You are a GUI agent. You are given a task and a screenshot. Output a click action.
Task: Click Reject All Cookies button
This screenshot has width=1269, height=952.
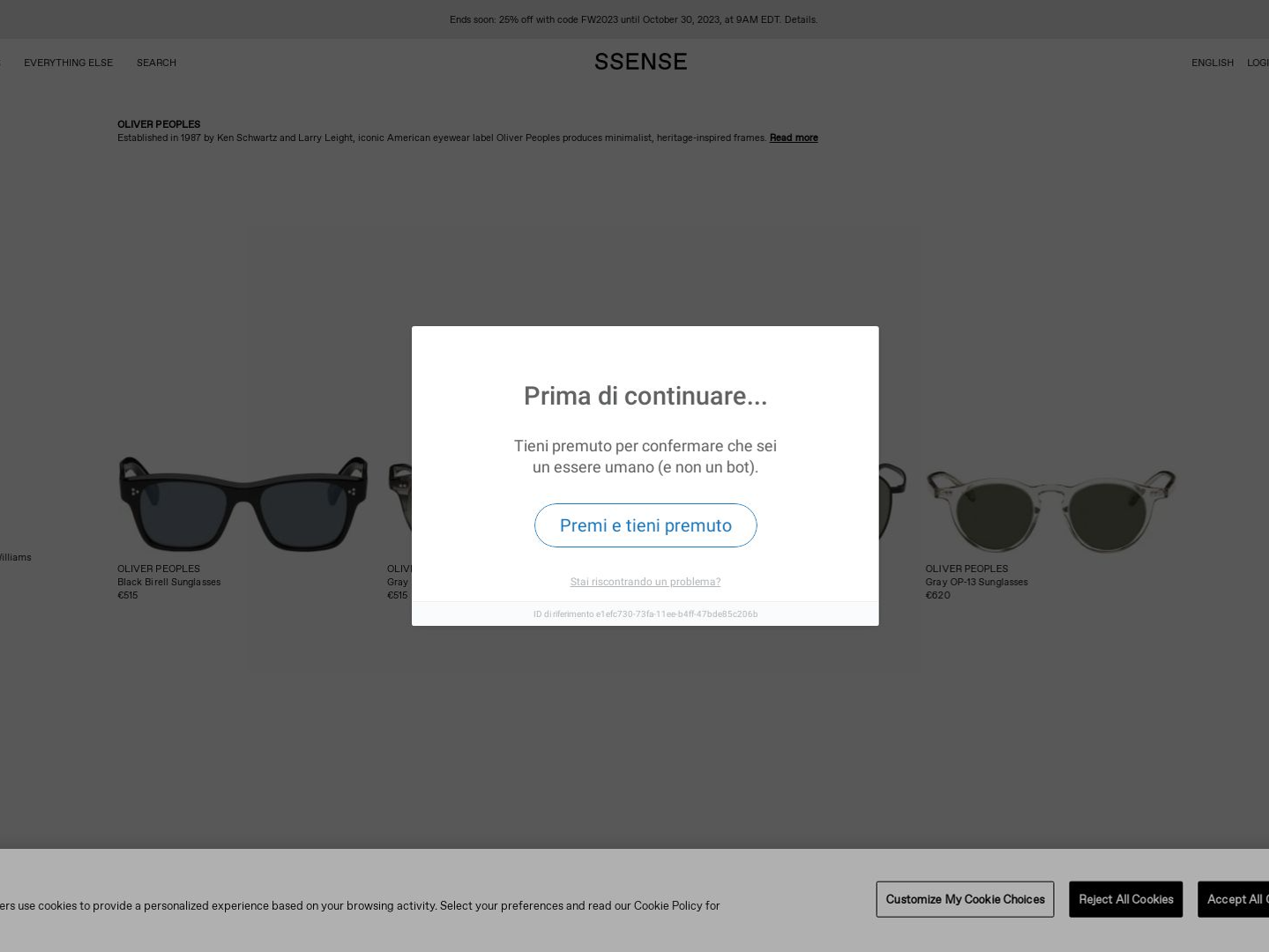(x=1126, y=899)
